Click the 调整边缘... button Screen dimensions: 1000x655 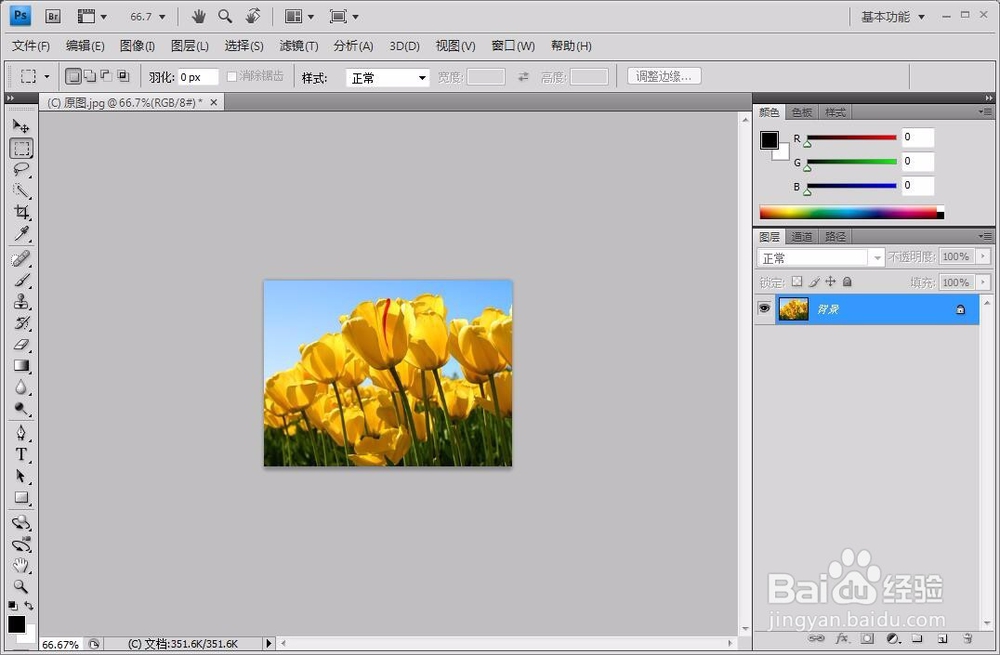tap(664, 76)
